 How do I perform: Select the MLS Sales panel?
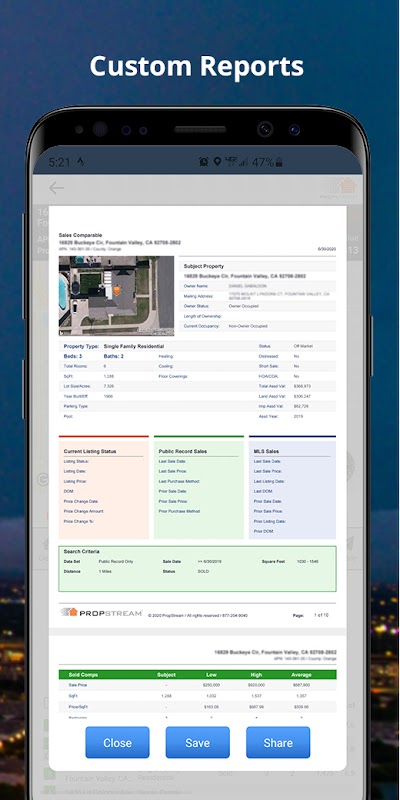click(x=292, y=487)
